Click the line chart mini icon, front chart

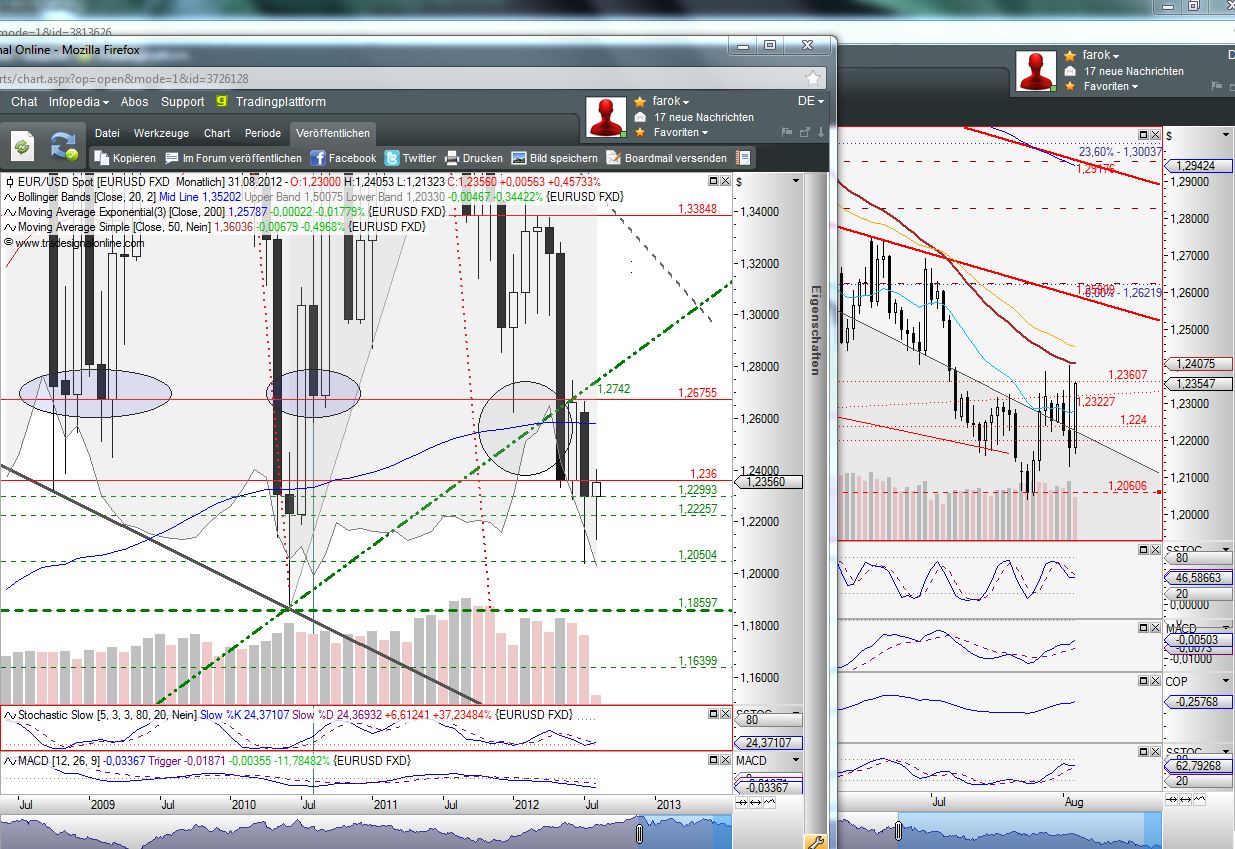point(769,803)
